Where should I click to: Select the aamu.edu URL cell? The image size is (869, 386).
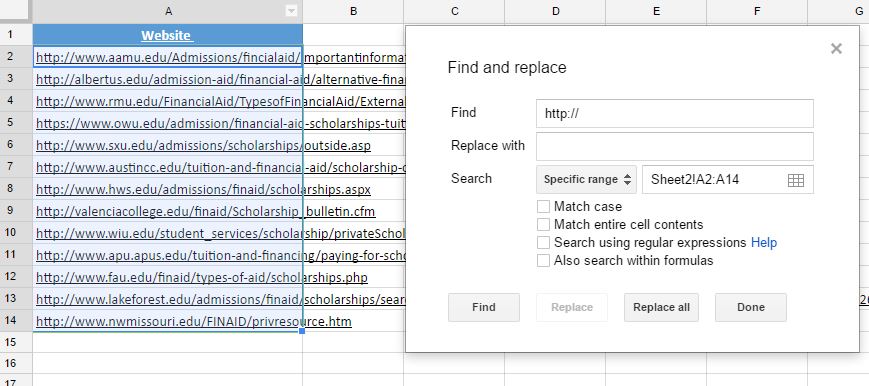167,57
